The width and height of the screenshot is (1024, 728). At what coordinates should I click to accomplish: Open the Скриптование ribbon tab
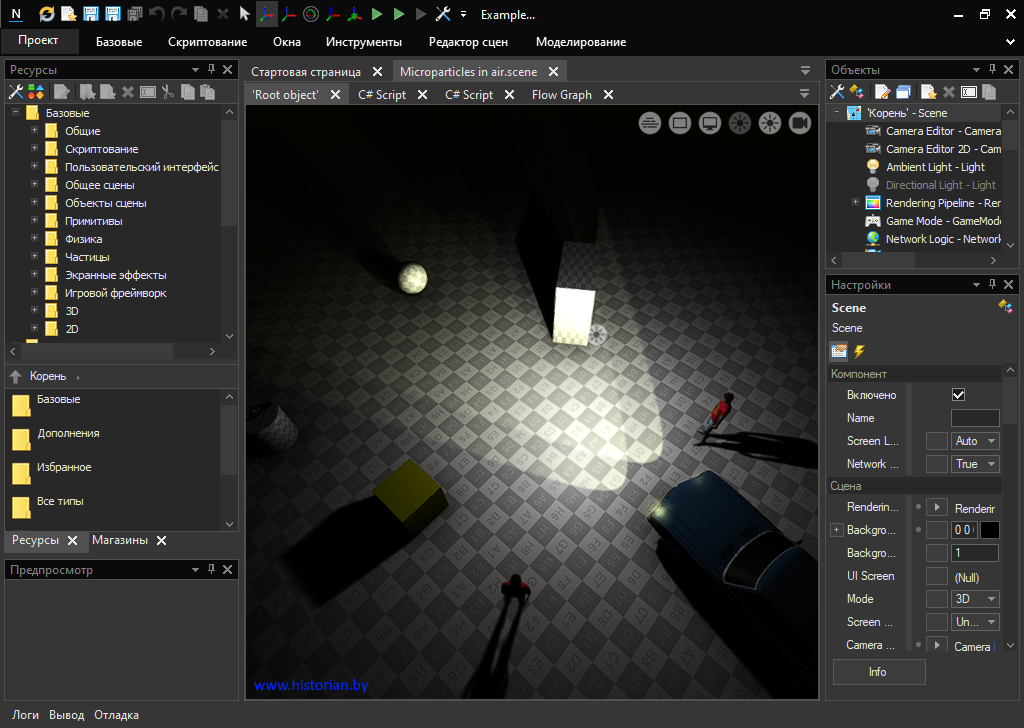click(x=207, y=42)
